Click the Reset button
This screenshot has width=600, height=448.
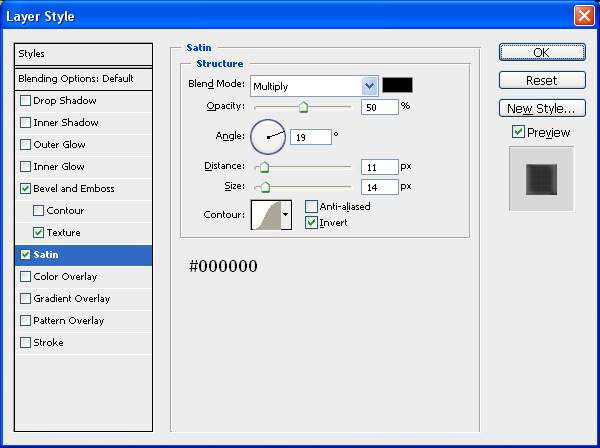542,80
